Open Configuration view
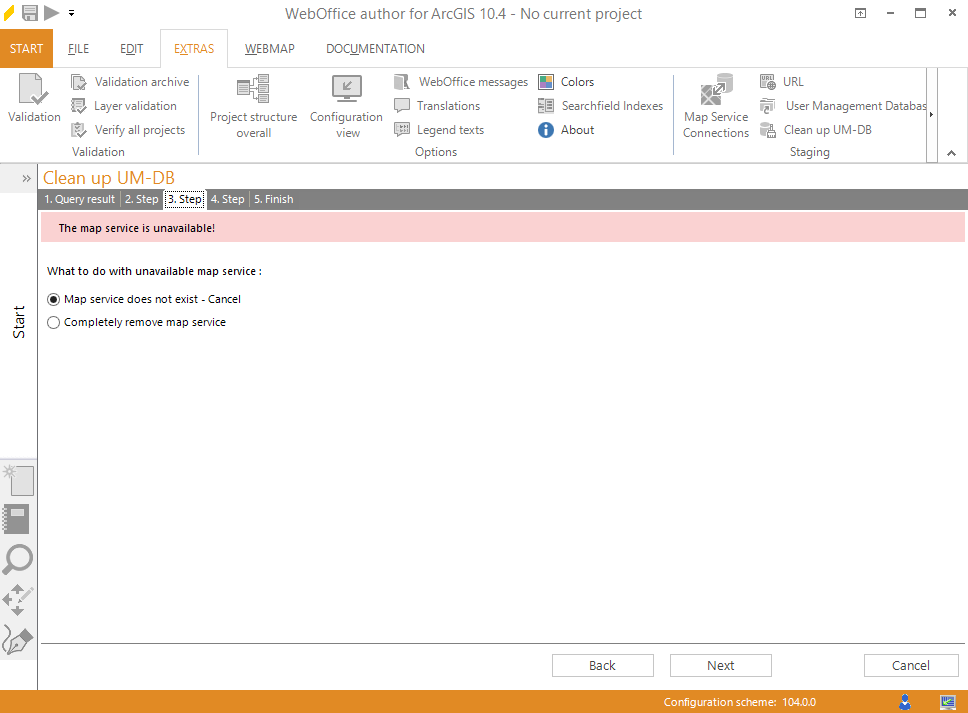The image size is (968, 713). coord(346,107)
